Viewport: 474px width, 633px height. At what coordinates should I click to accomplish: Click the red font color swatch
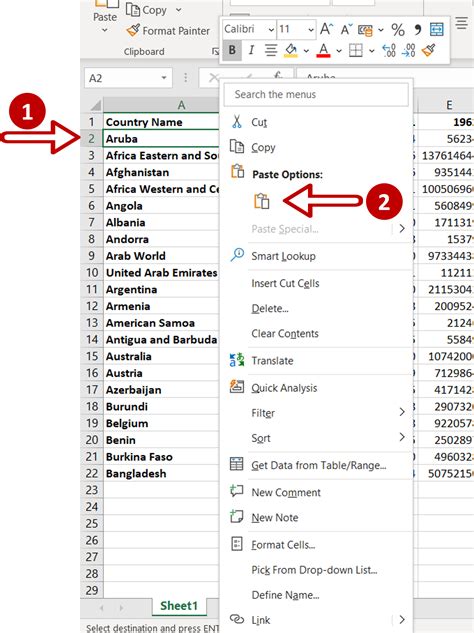tap(323, 51)
